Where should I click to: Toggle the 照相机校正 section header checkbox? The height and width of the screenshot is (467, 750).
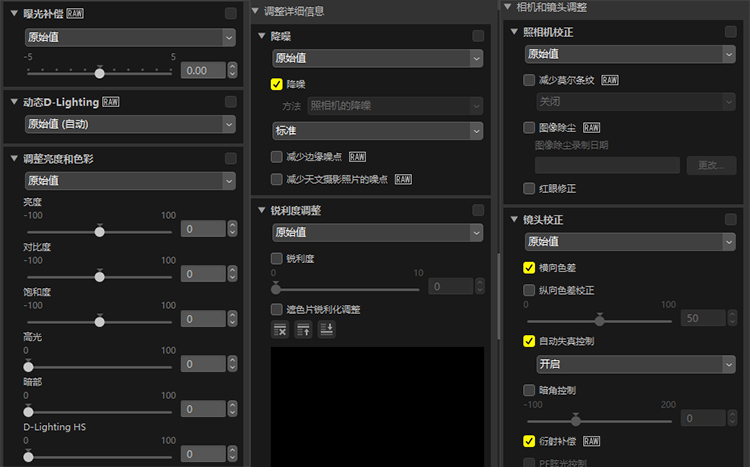[730, 32]
